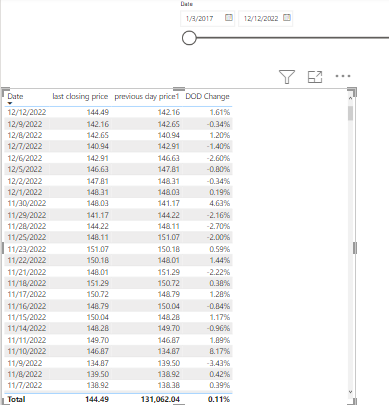Select the 11/16/2022 date cell
The width and height of the screenshot is (389, 405).
pyautogui.click(x=27, y=306)
